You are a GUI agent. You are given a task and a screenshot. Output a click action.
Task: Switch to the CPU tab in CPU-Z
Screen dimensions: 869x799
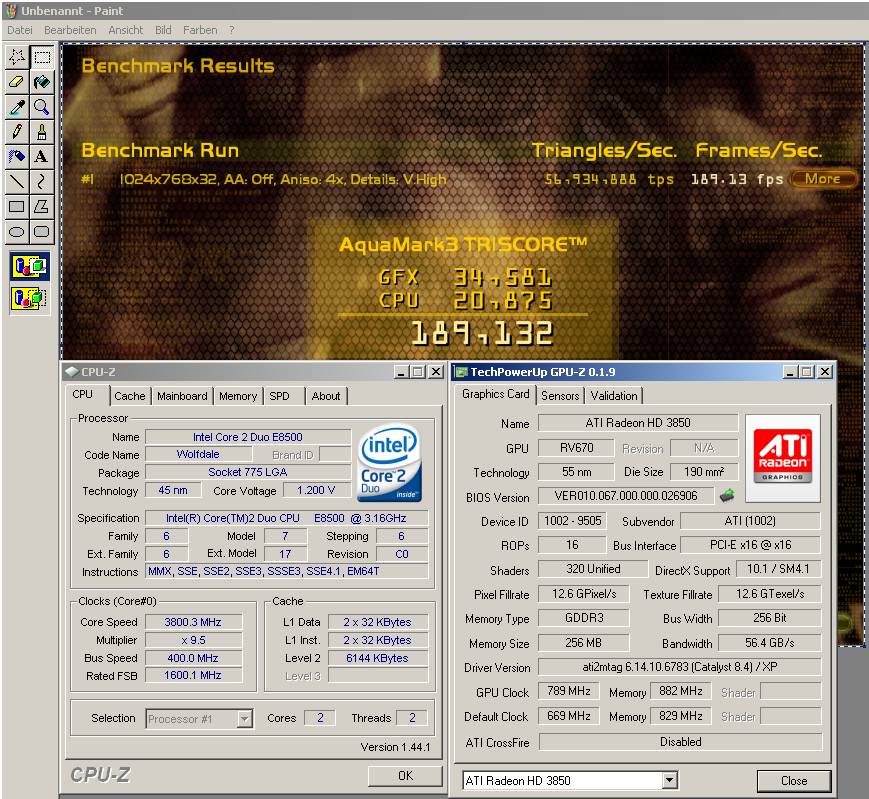[x=83, y=395]
